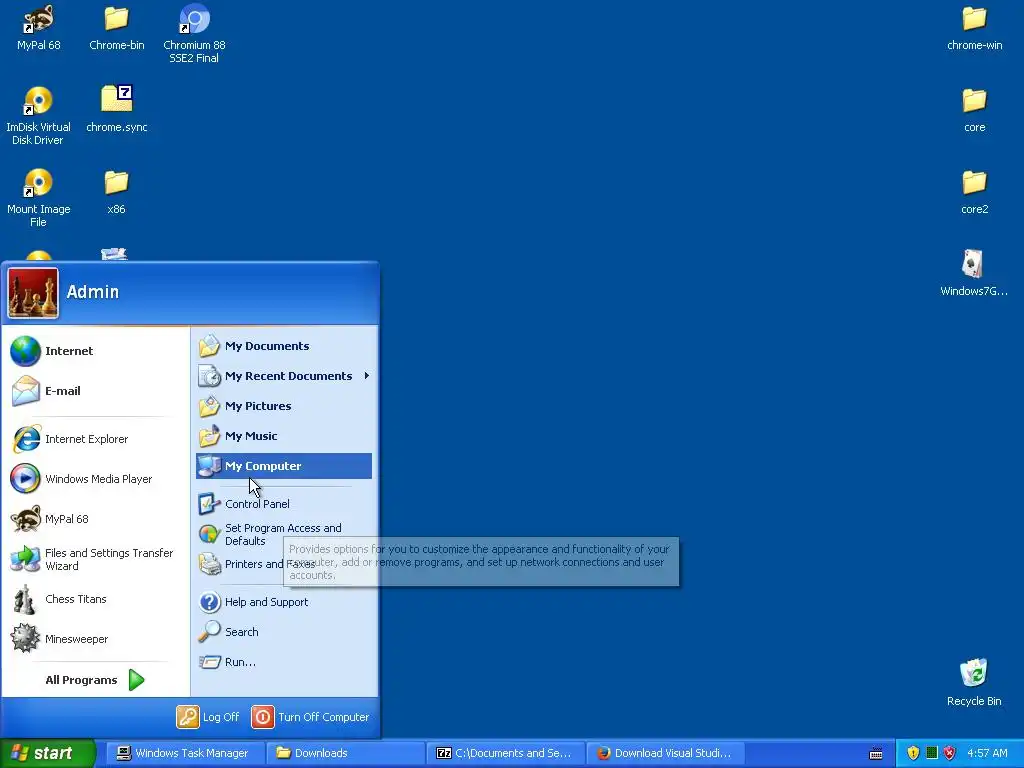The image size is (1024, 768).
Task: Click the Log Off button
Action: coord(208,717)
